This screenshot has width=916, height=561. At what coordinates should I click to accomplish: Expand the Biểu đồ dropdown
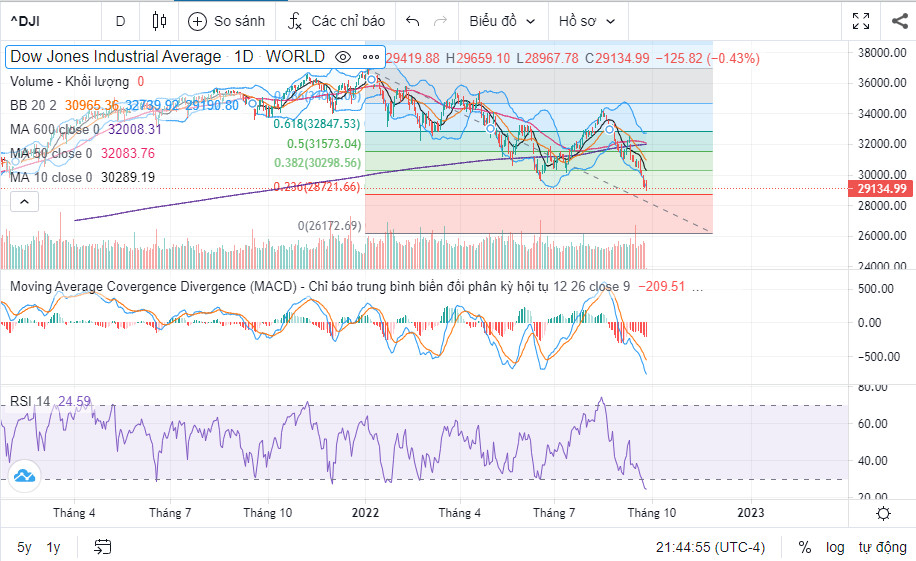(502, 22)
